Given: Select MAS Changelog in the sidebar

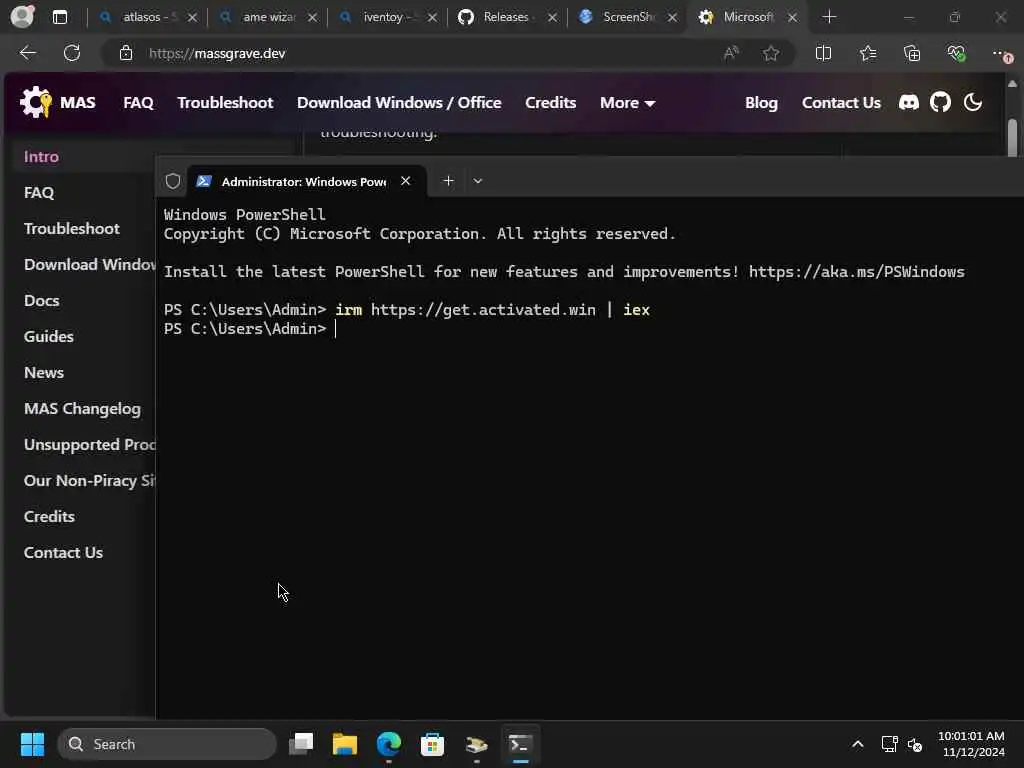Looking at the screenshot, I should click(82, 409).
